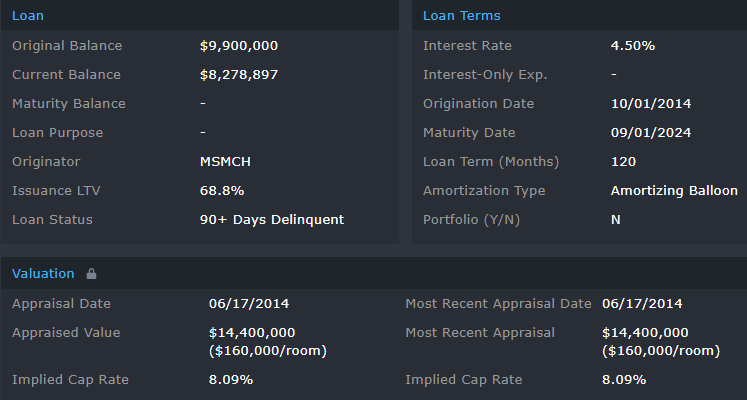The height and width of the screenshot is (400, 747).
Task: Select the Current Balance amount $8,278,897
Action: coord(239,75)
